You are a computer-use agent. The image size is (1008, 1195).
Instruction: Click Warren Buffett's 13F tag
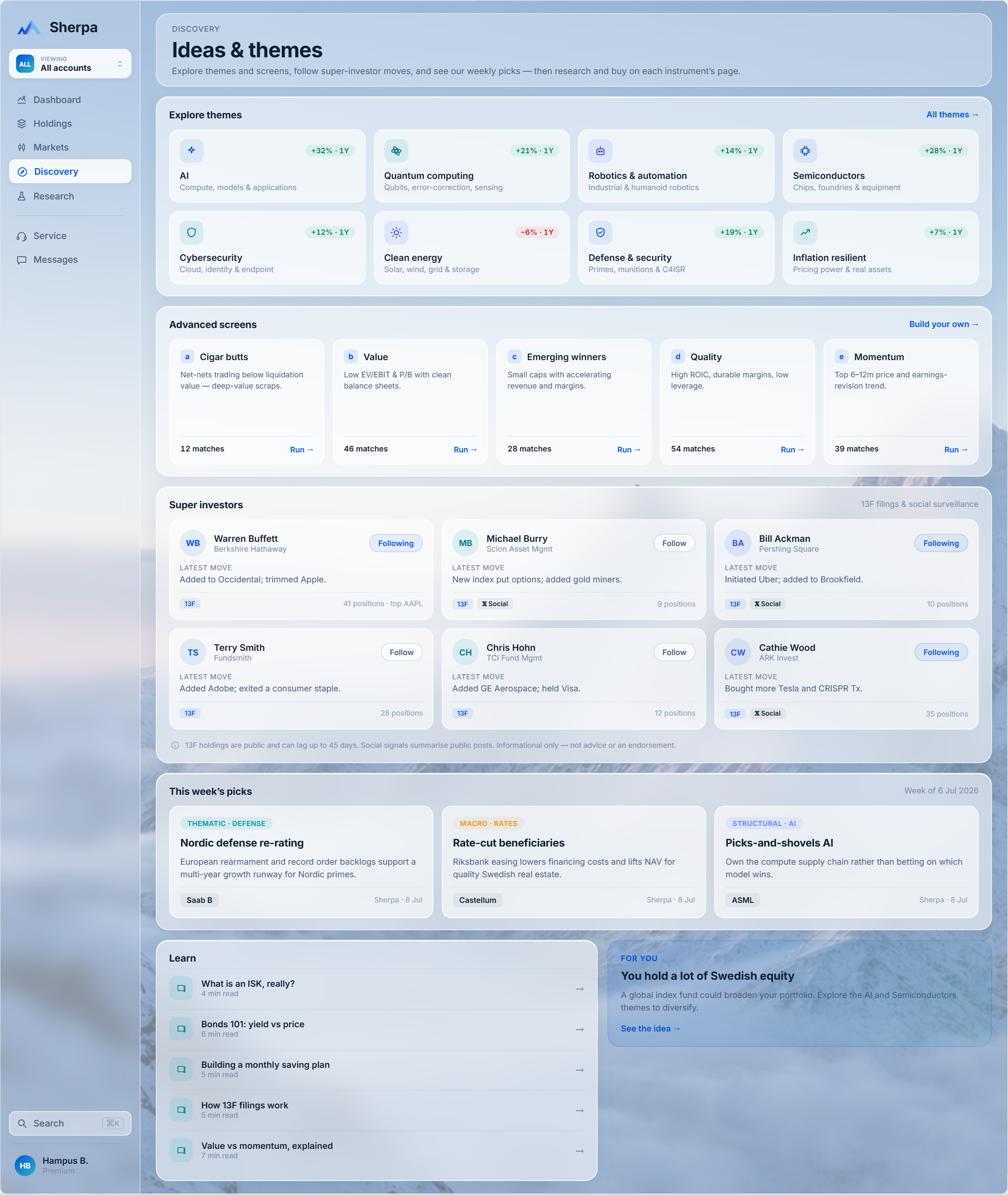[x=190, y=604]
